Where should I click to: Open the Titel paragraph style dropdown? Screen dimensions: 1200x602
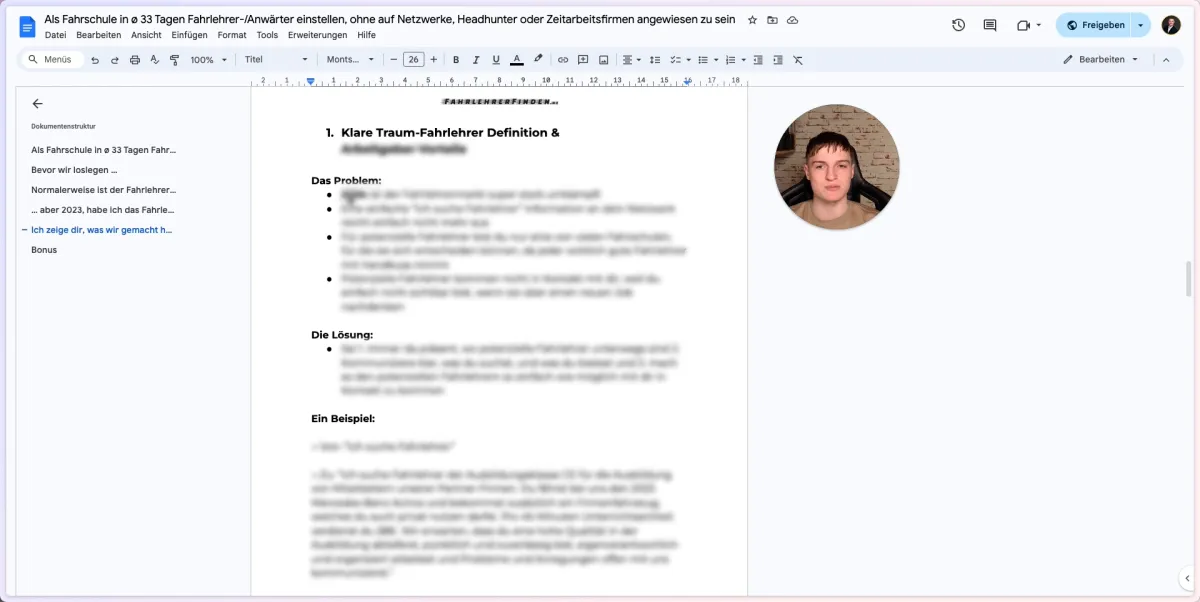click(277, 60)
